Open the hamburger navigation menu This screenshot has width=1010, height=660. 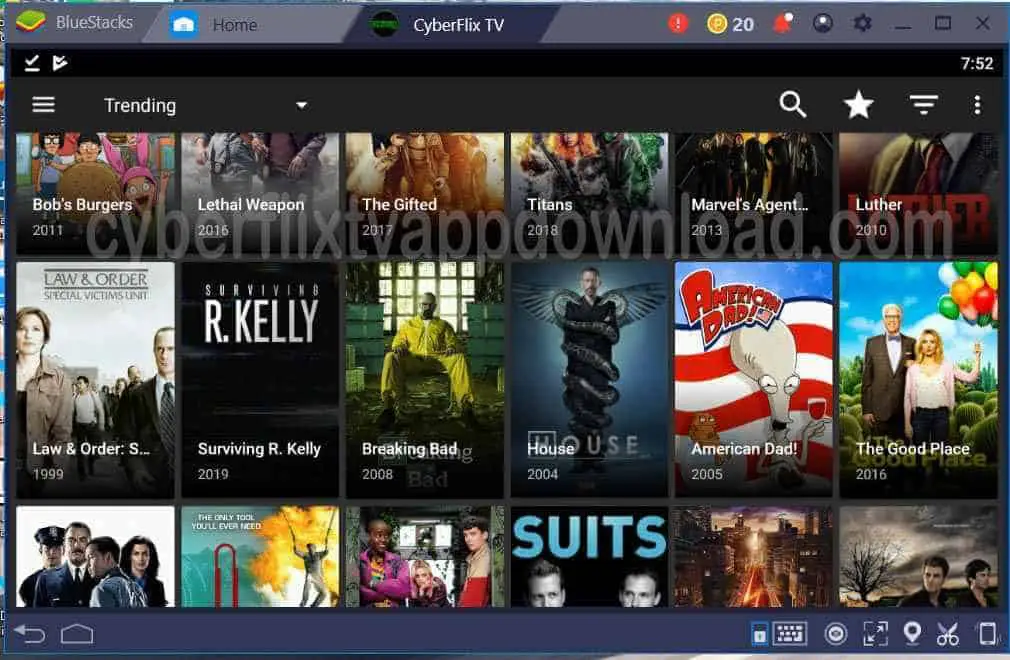click(x=44, y=104)
